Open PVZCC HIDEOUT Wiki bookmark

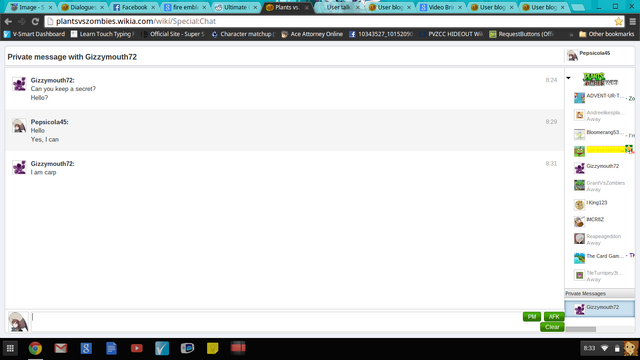click(x=451, y=34)
